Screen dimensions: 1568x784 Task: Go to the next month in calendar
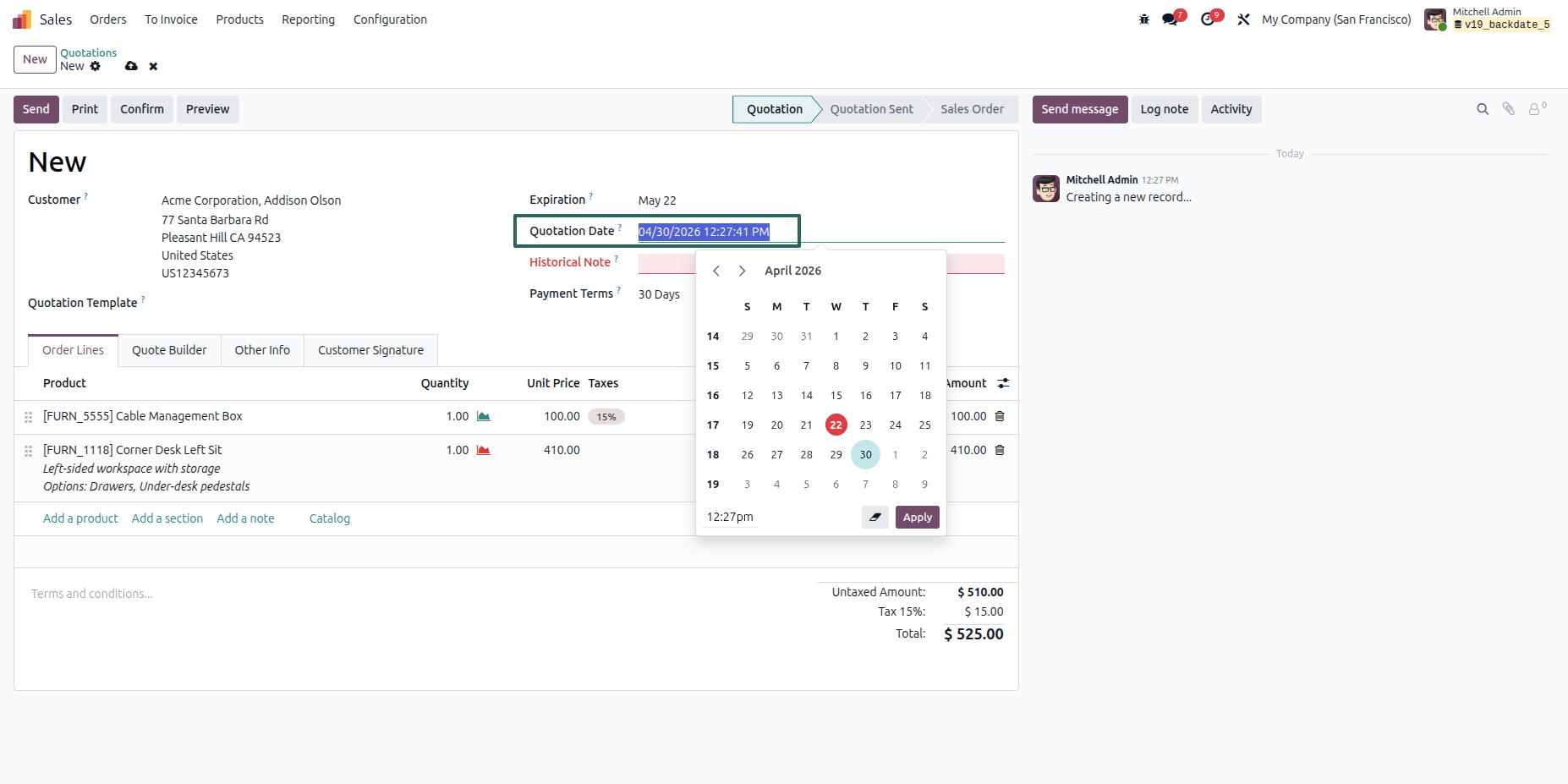(x=742, y=271)
